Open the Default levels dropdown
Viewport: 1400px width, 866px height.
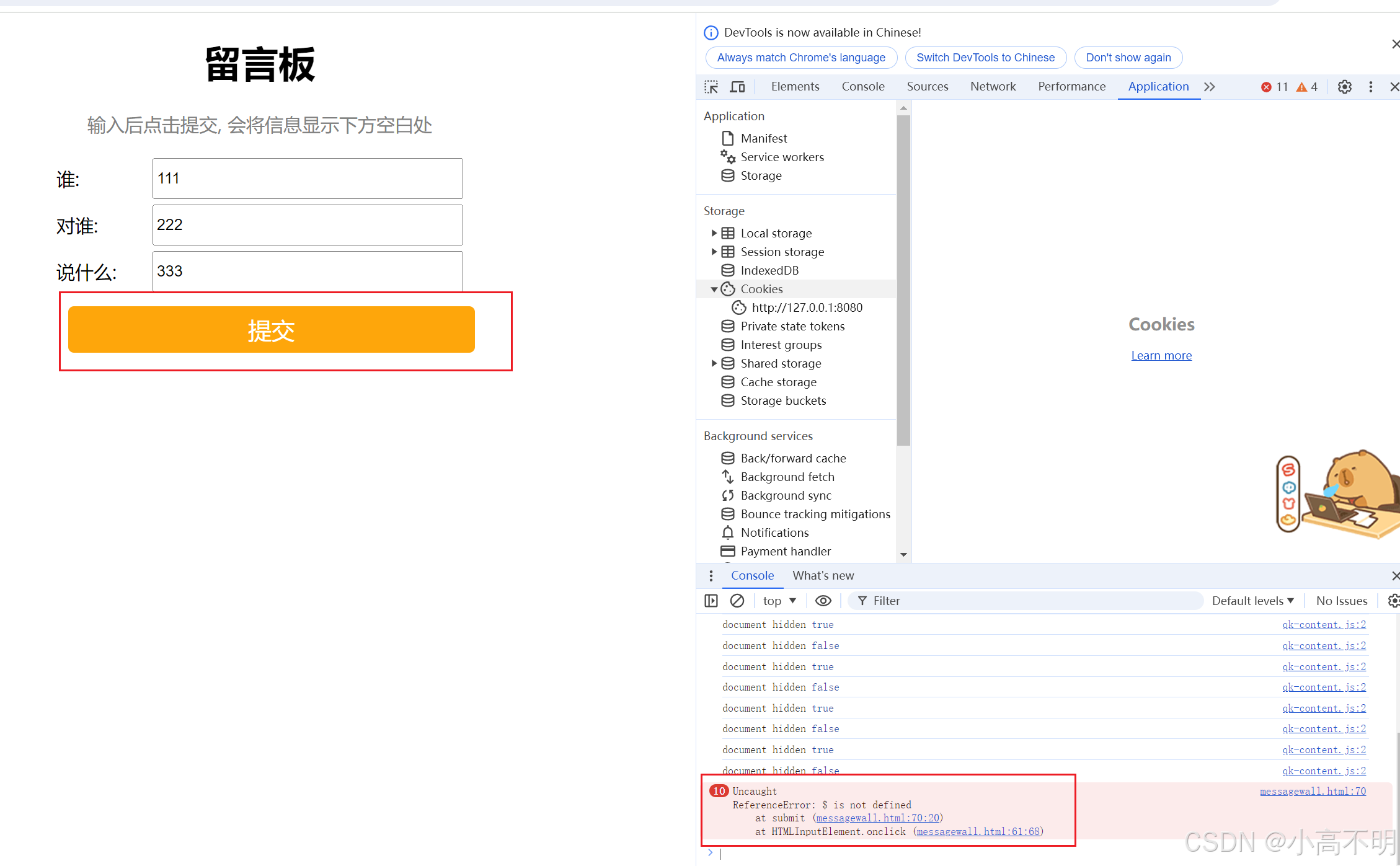tap(1253, 601)
